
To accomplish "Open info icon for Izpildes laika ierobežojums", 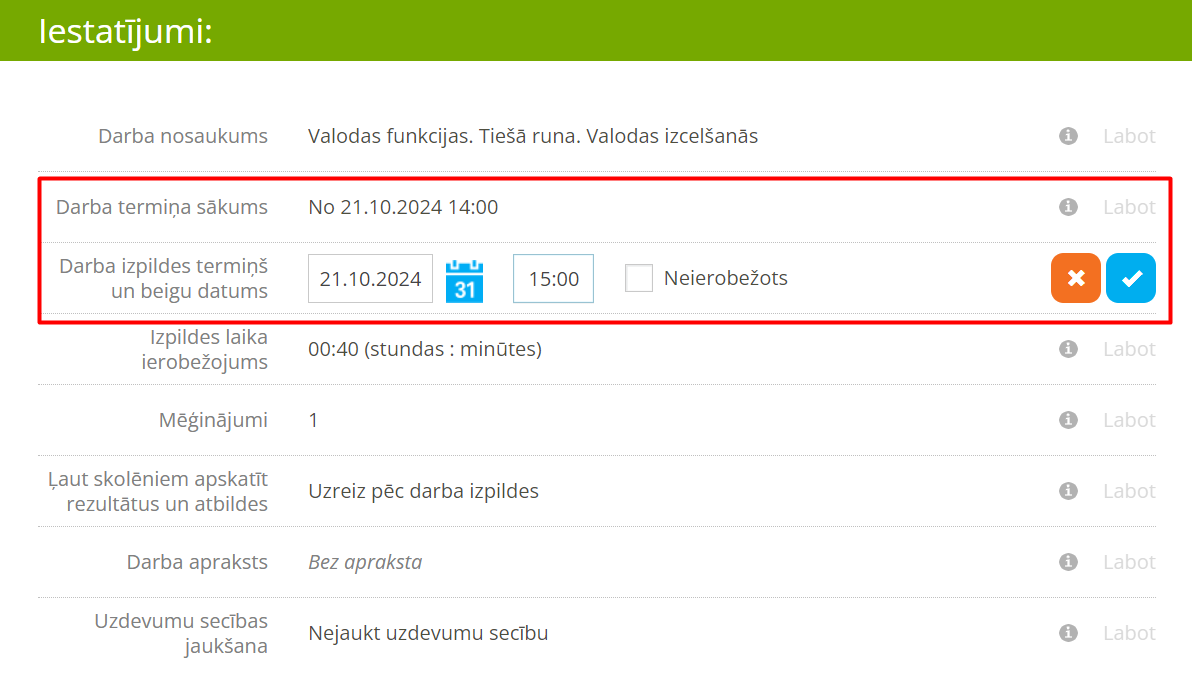I will click(1068, 349).
